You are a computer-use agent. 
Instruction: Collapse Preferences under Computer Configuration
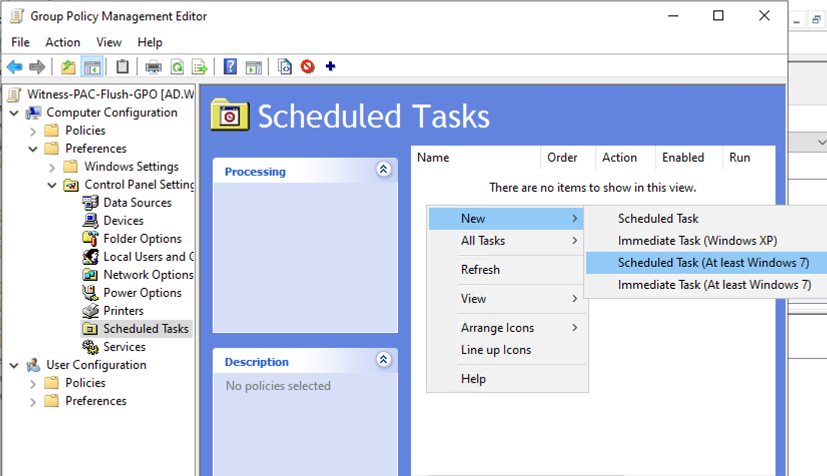(x=33, y=149)
